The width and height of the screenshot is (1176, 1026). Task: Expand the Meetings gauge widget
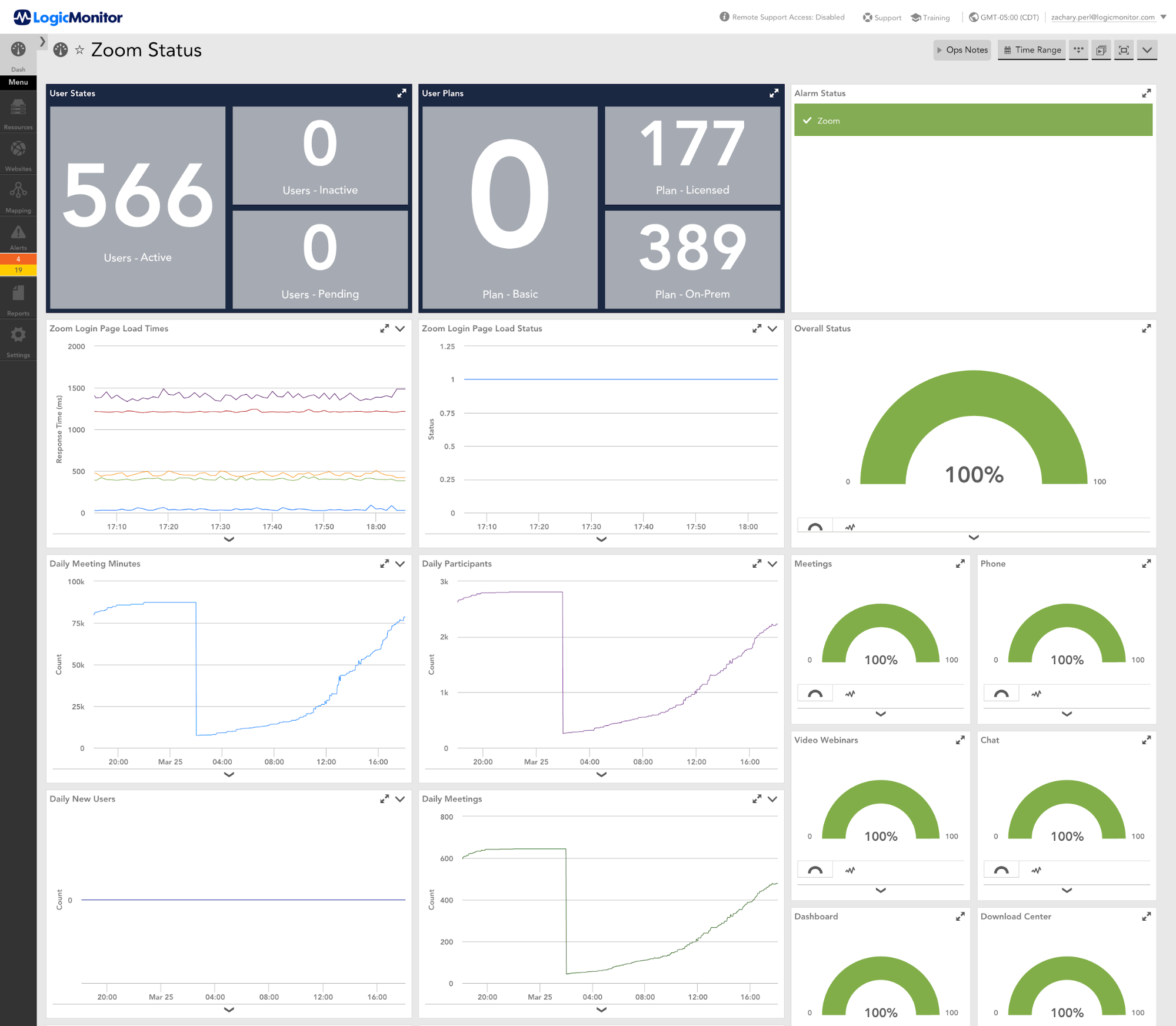coord(960,564)
